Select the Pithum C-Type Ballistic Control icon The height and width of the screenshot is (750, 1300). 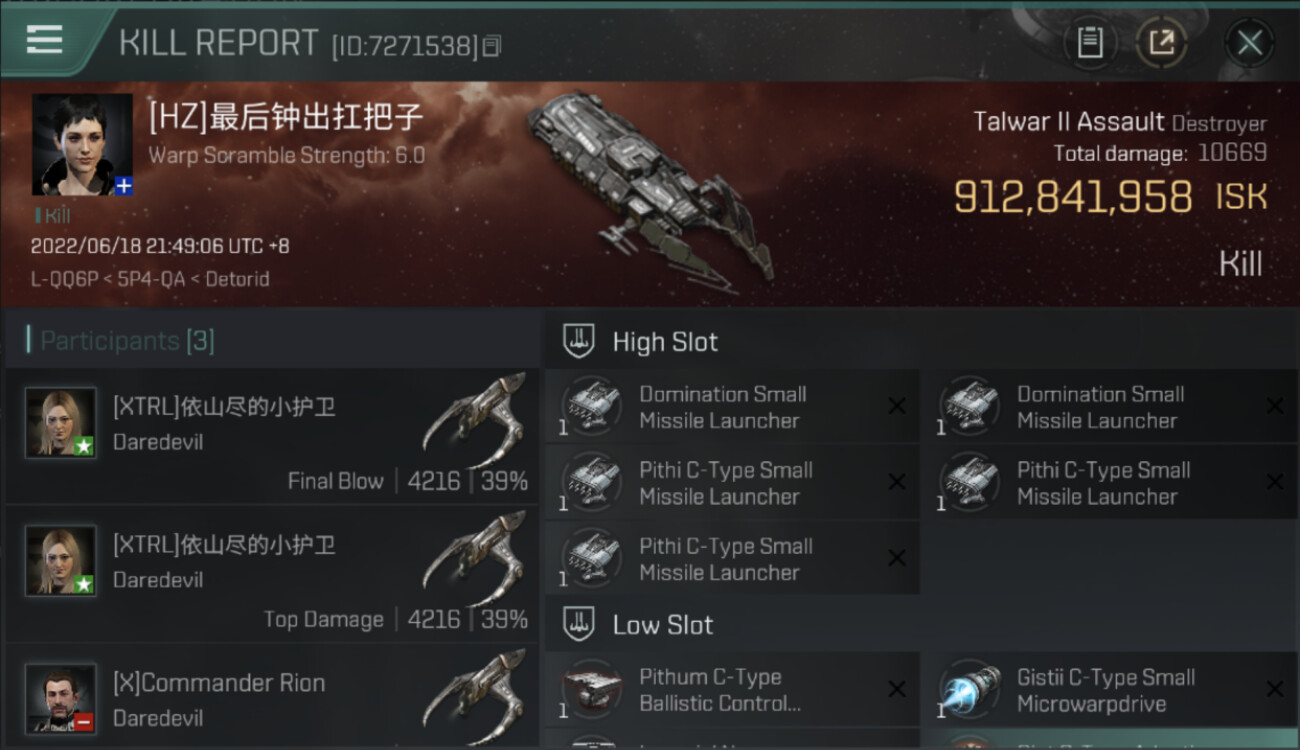(592, 690)
